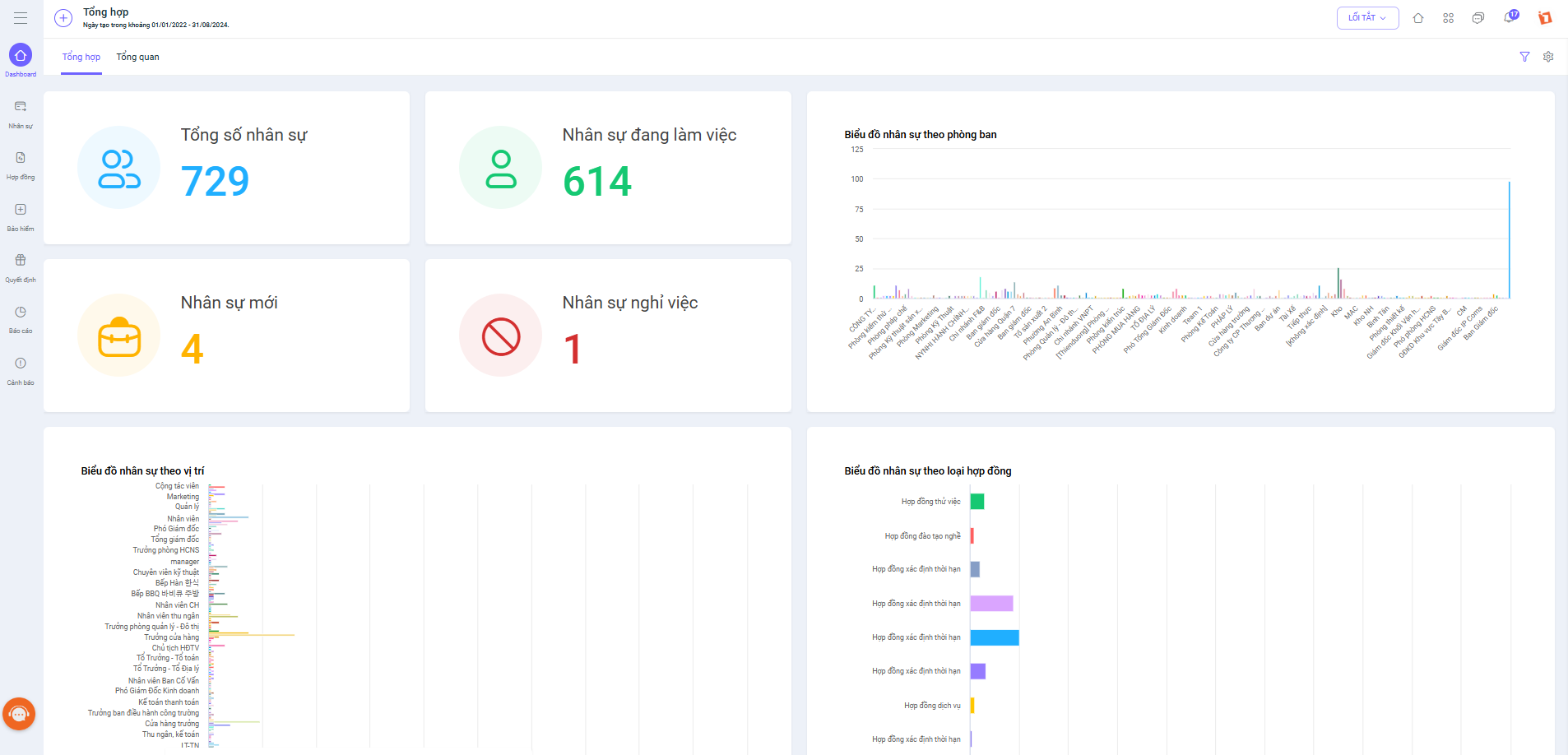Viewport: 1568px width, 755px height.
Task: Open dashboard settings gear icon
Action: (x=1548, y=57)
